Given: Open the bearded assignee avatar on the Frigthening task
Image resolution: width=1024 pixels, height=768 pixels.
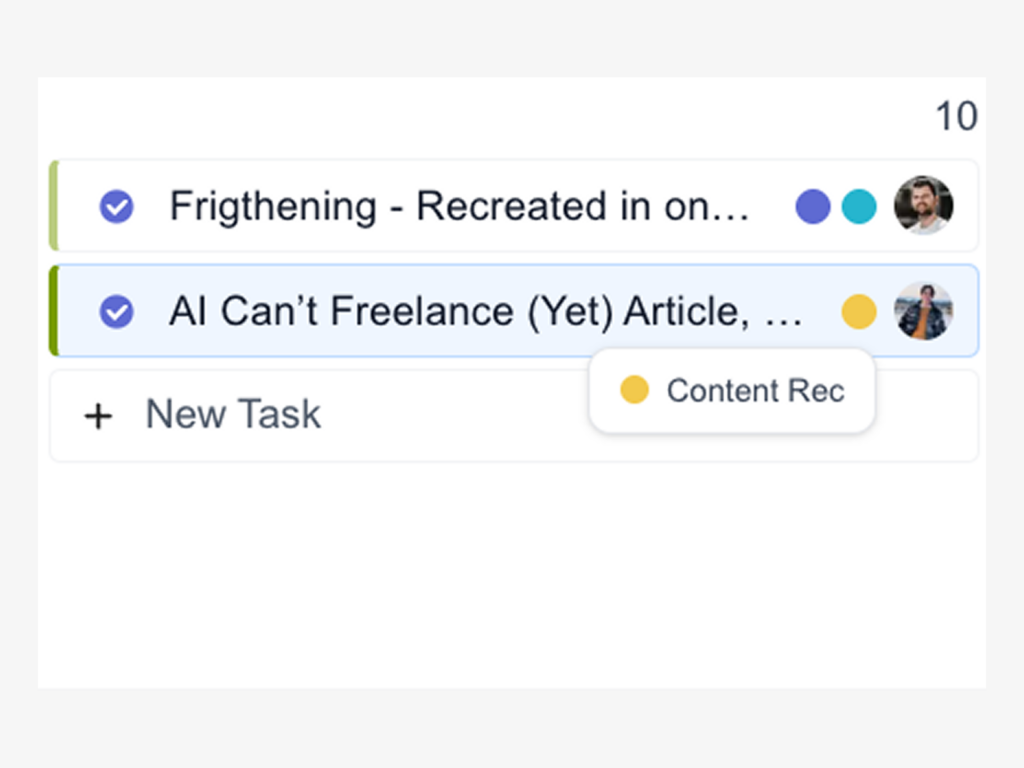Looking at the screenshot, I should pos(923,206).
